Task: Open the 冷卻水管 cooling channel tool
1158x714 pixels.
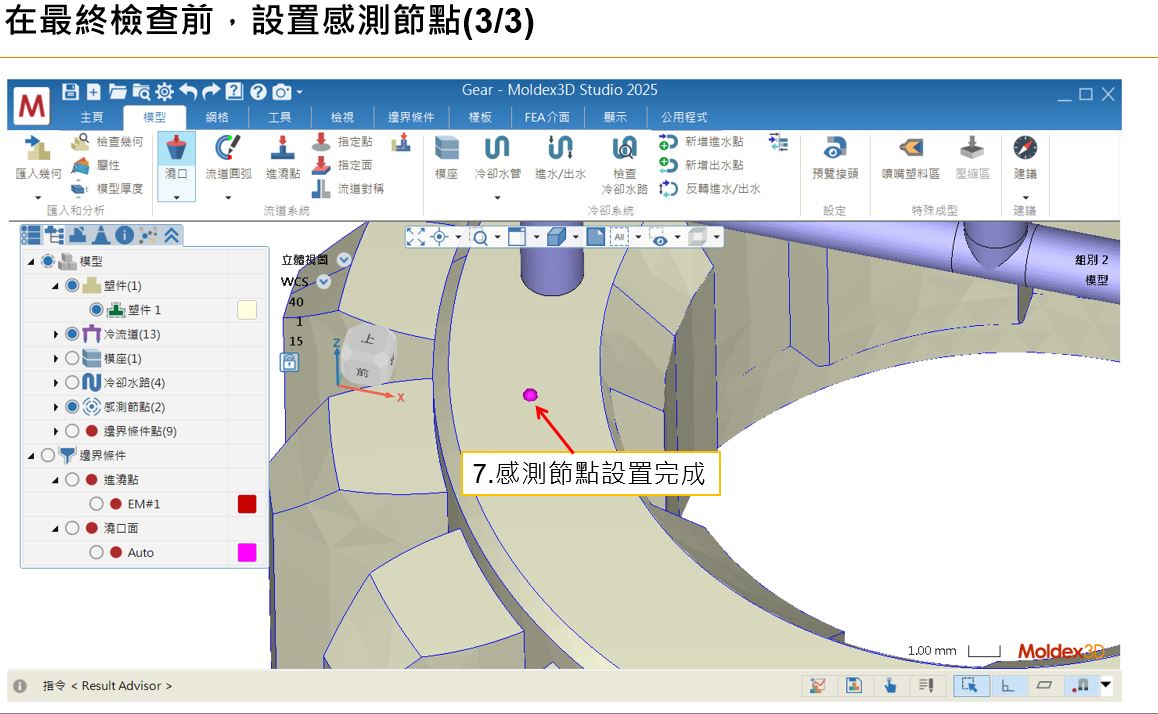Action: [x=497, y=150]
